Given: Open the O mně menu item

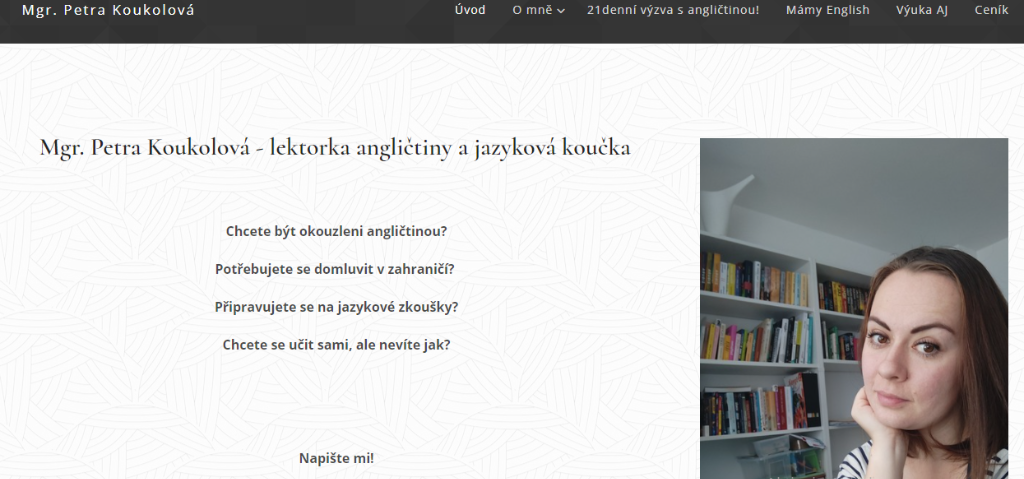Looking at the screenshot, I should [x=532, y=10].
